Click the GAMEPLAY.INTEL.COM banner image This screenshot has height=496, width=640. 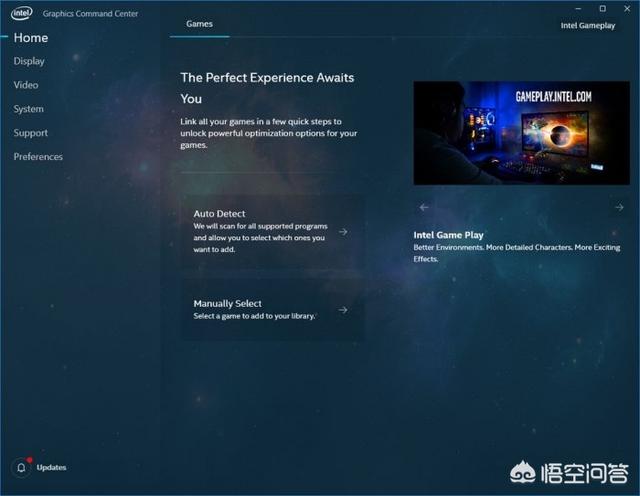coord(522,133)
